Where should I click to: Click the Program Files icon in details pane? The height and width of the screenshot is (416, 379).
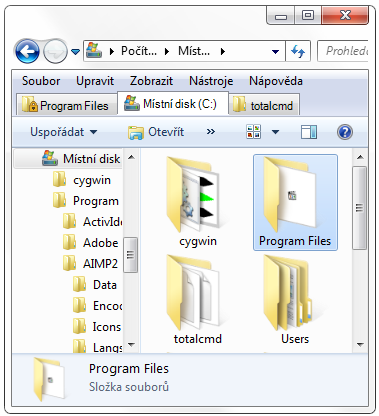49,379
